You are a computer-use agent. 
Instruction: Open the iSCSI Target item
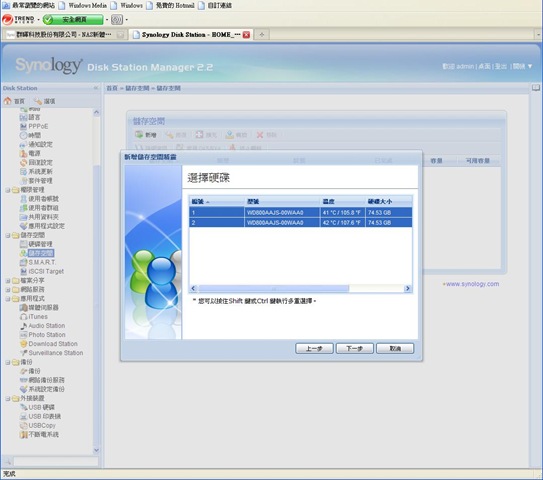[x=42, y=271]
